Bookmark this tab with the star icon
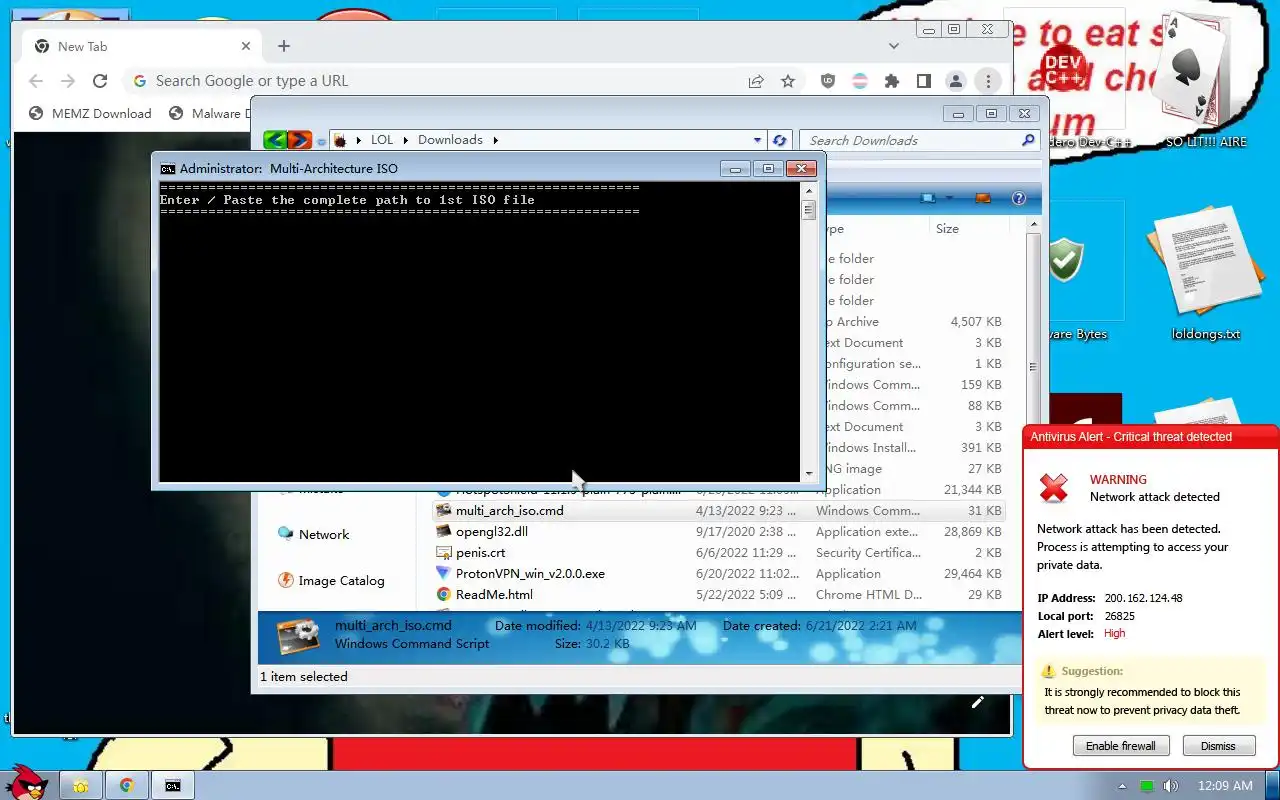Screen dimensions: 1280x800 click(788, 81)
